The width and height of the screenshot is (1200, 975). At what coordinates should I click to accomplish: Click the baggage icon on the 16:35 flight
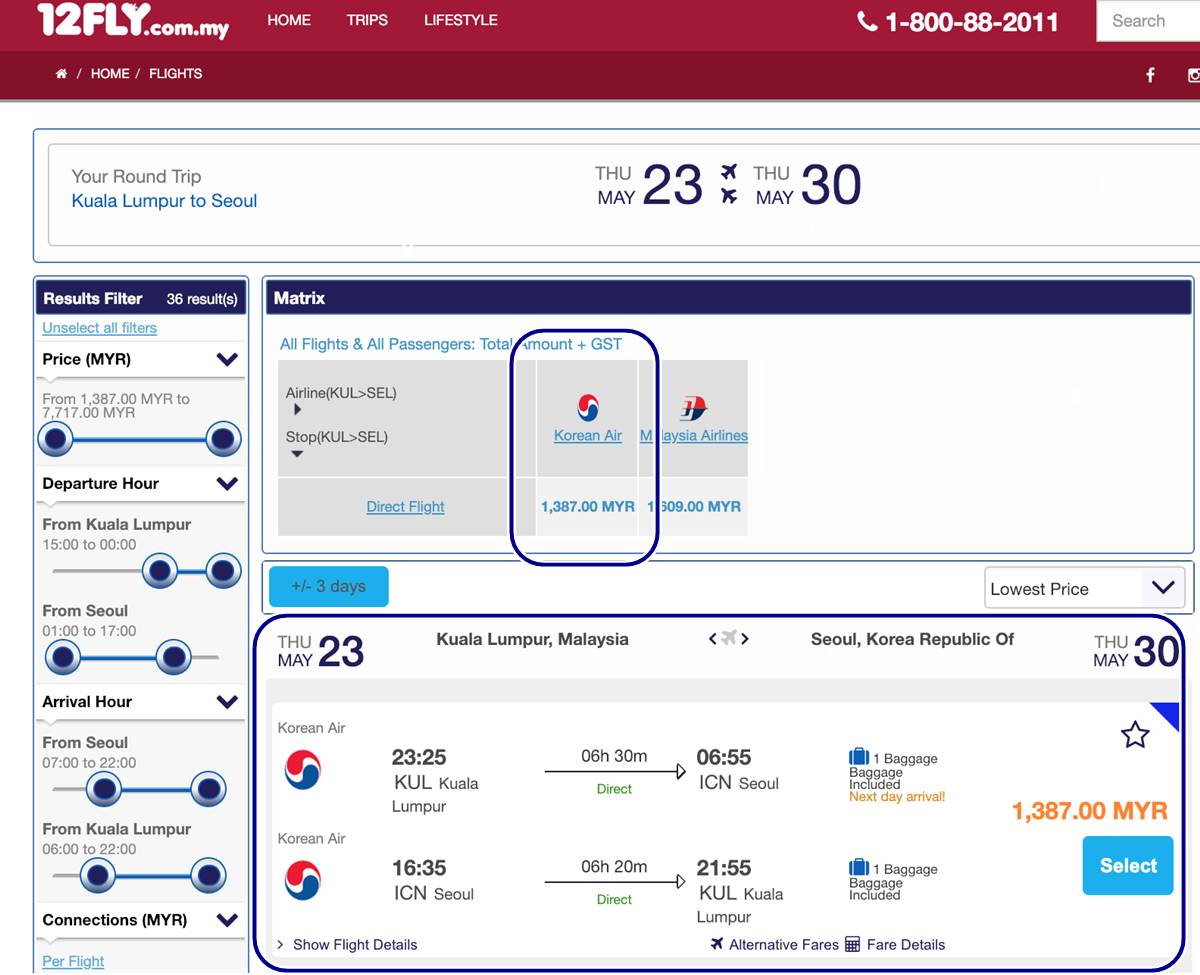(858, 868)
